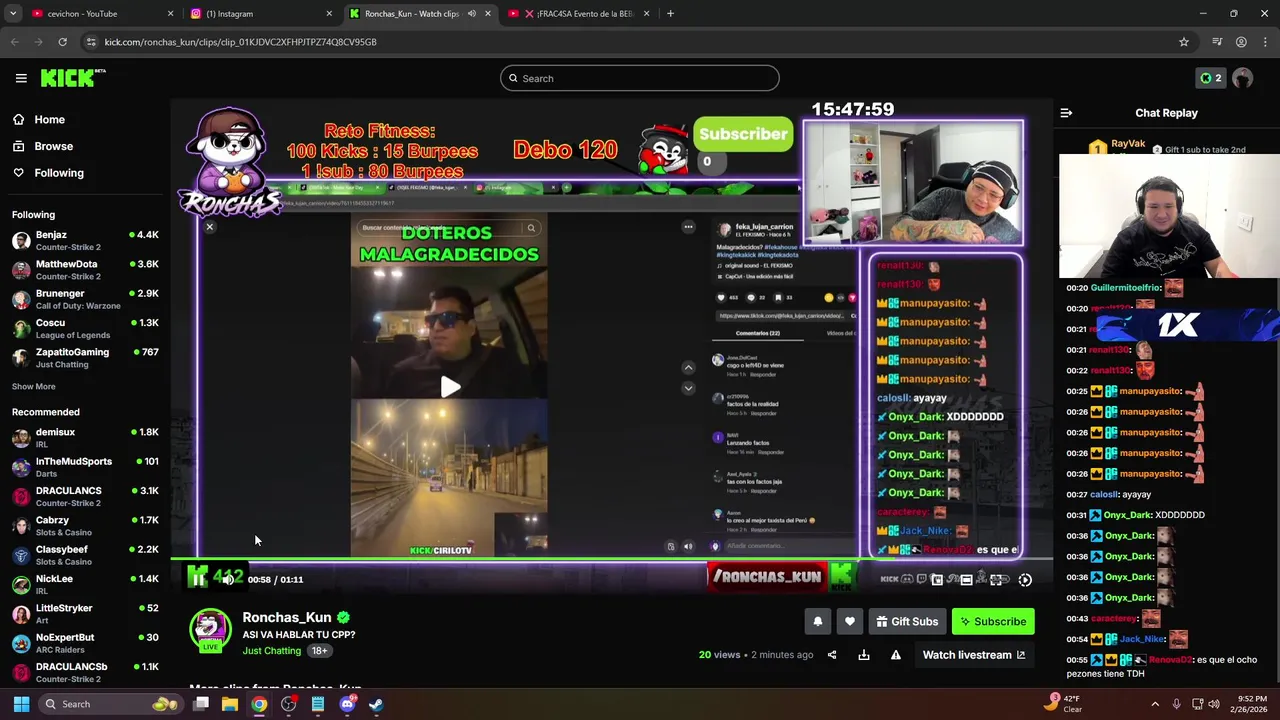Open Ronchas_Kun channel name link
1280x720 pixels.
pyautogui.click(x=287, y=617)
